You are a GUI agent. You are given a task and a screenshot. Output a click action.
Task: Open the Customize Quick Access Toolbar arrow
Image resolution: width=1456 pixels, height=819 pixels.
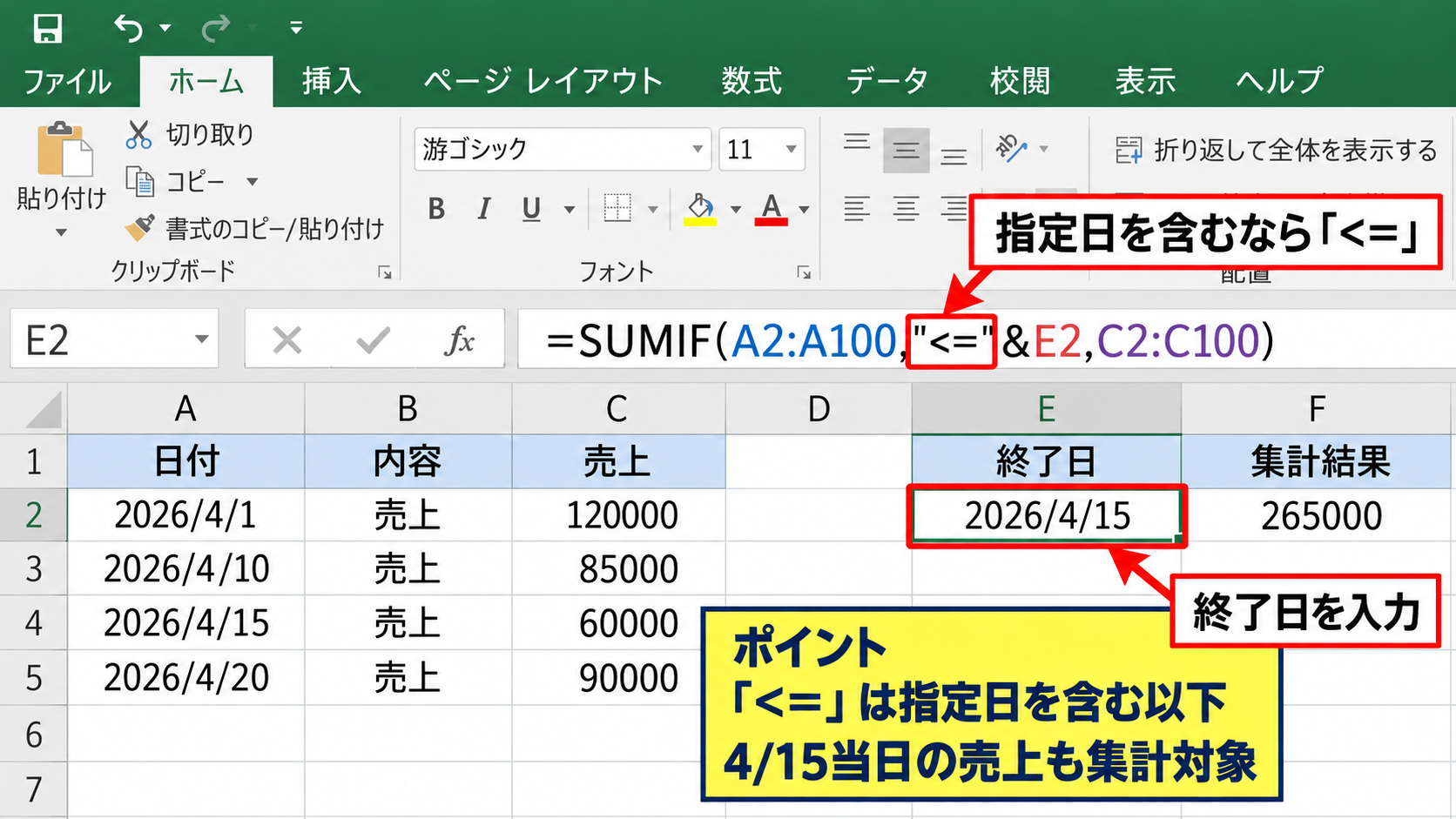296,29
